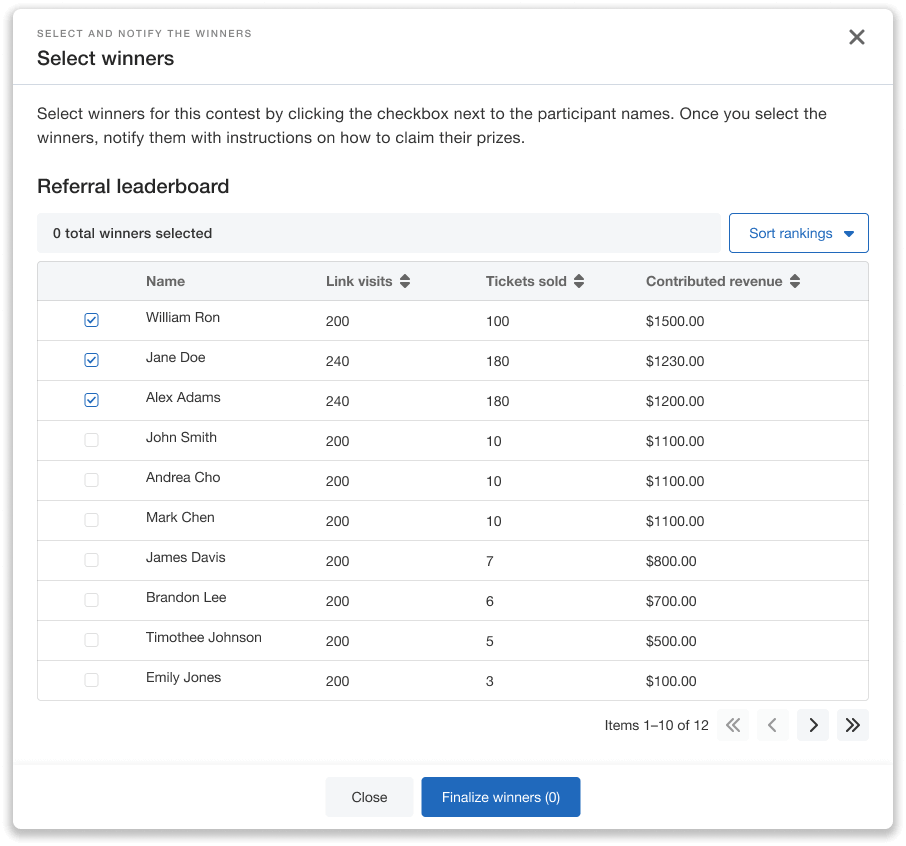Screen dimensions: 906x846
Task: Select John Smith as a winner
Action: [91, 440]
